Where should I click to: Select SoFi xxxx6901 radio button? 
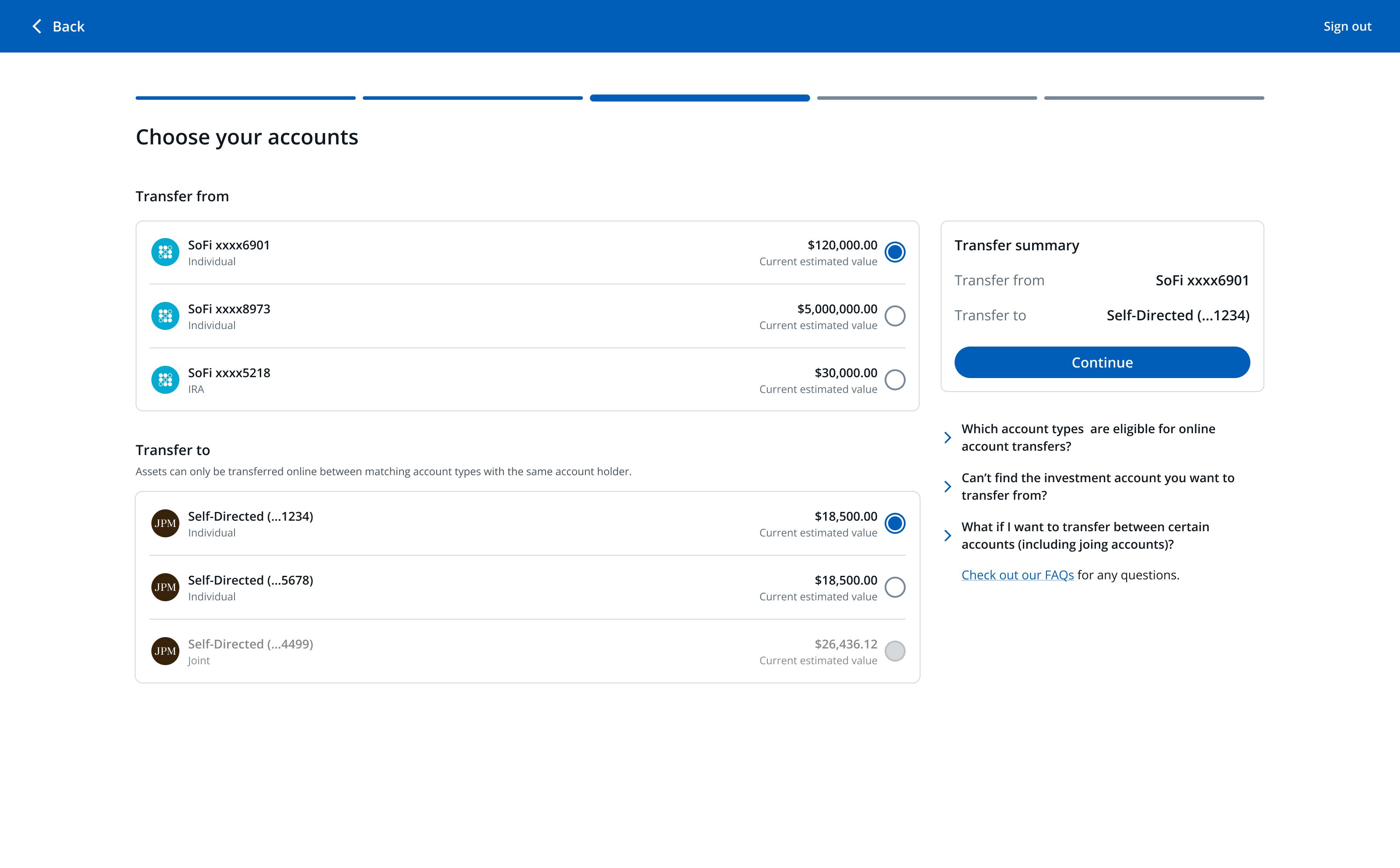[x=895, y=252]
